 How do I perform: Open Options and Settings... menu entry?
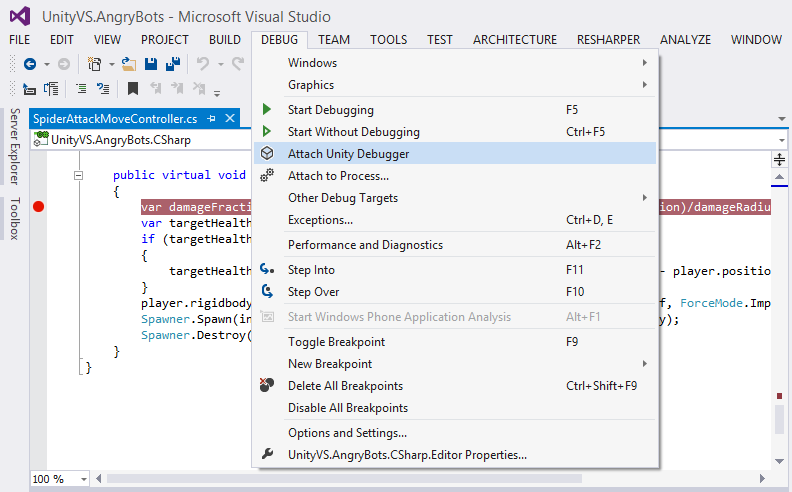455,432
